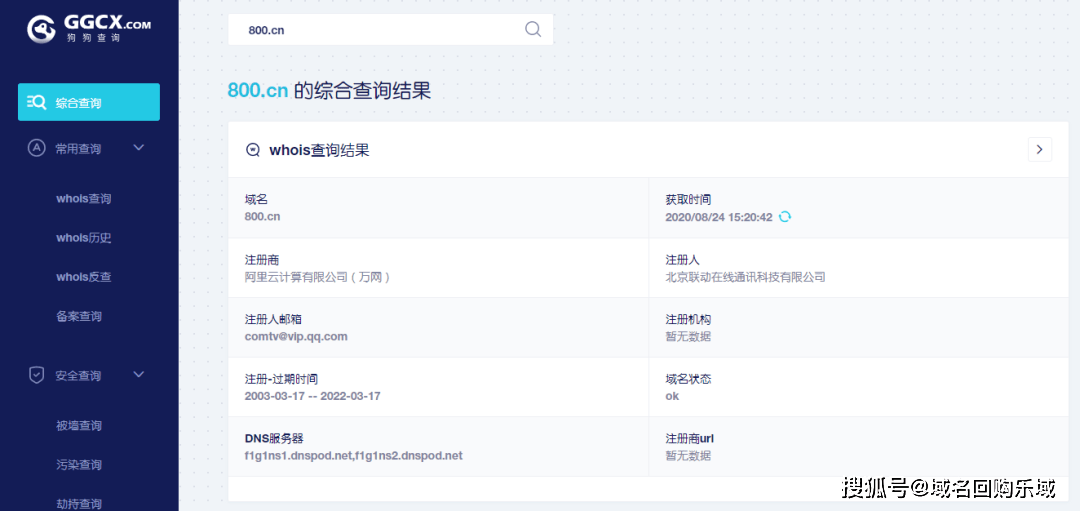Image resolution: width=1080 pixels, height=511 pixels.
Task: Click the 安全查询 menu label
Action: coord(79,376)
